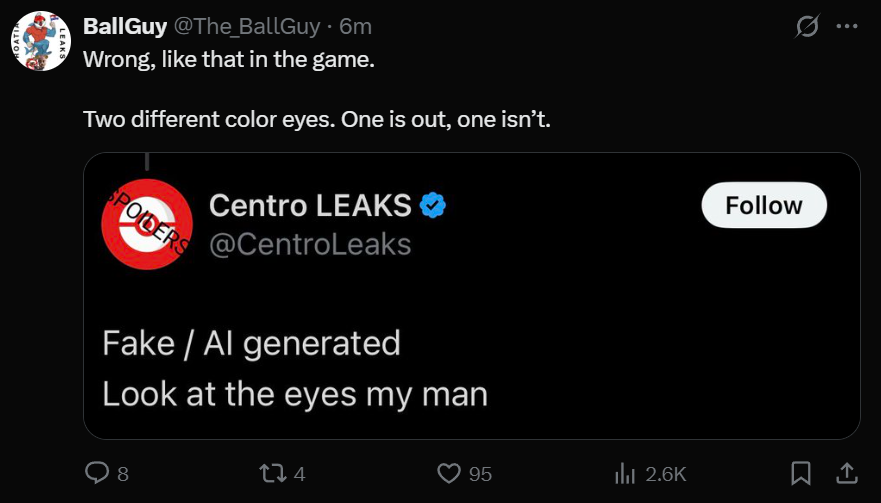
Task: Open BallGuy's profile picture
Action: (x=40, y=41)
